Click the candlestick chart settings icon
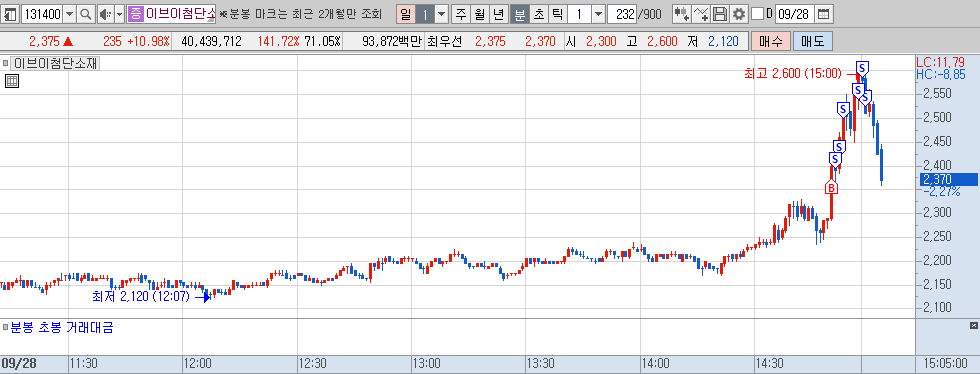 (682, 14)
